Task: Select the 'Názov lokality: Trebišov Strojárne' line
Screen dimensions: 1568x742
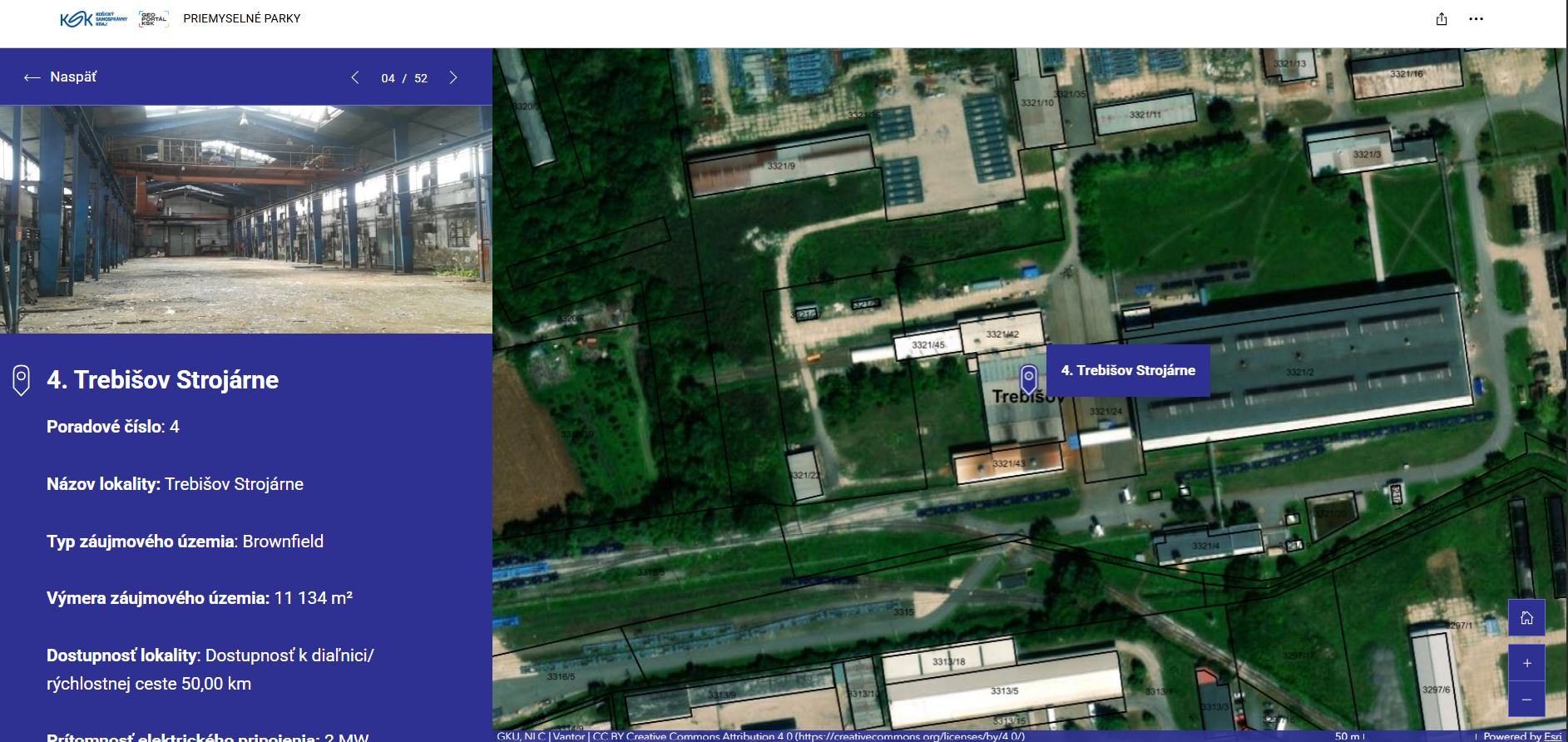Action: [x=175, y=484]
